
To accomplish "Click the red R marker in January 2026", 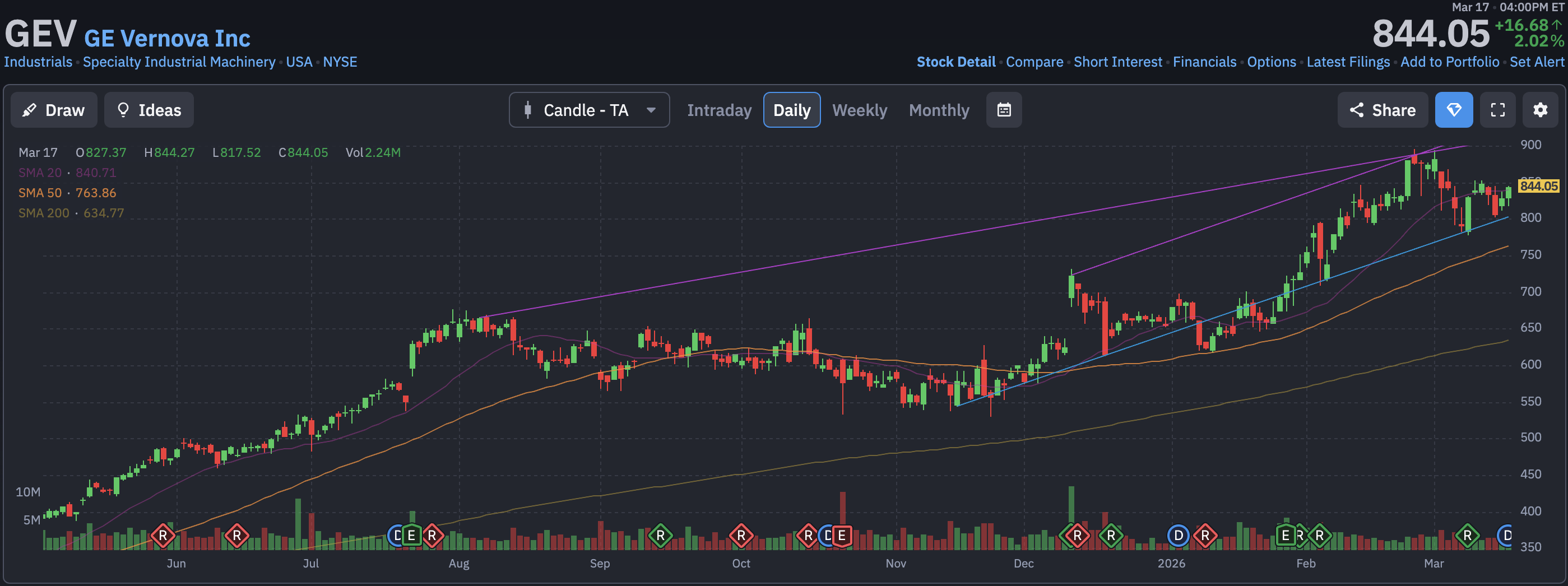I will tap(1205, 536).
